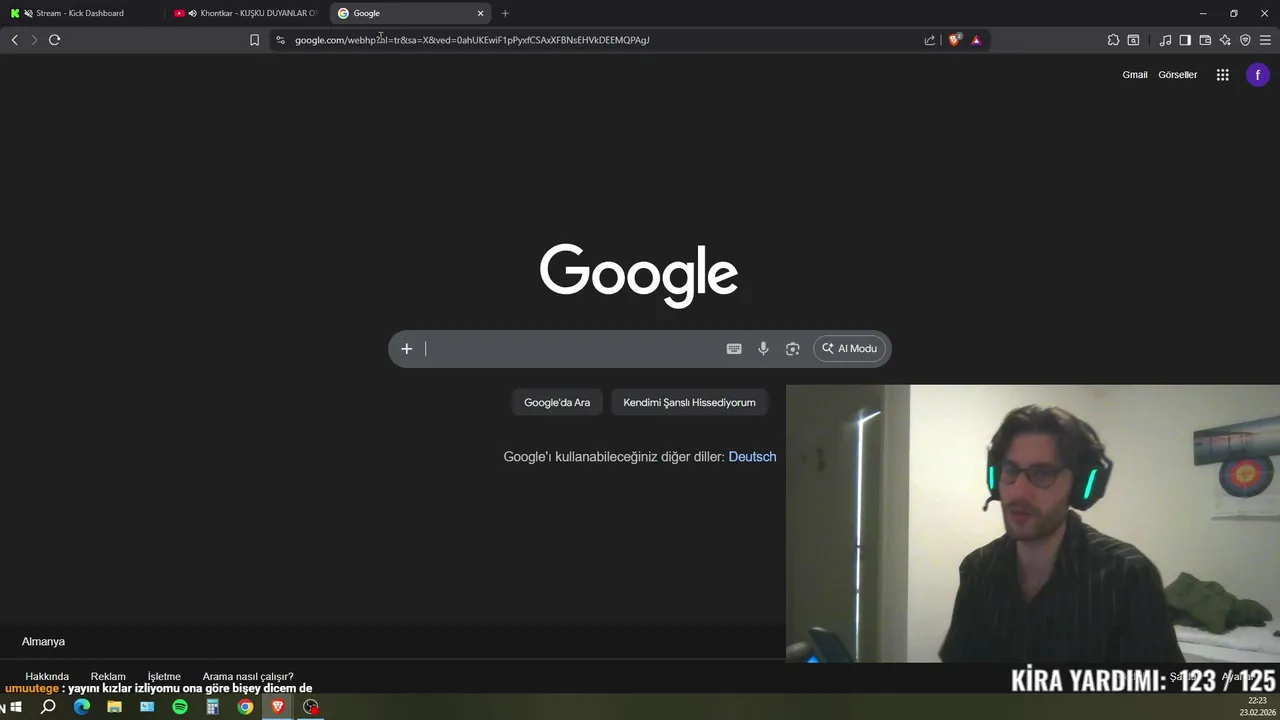Mute the audio on the Khontkar tab
The image size is (1280, 720).
192,13
